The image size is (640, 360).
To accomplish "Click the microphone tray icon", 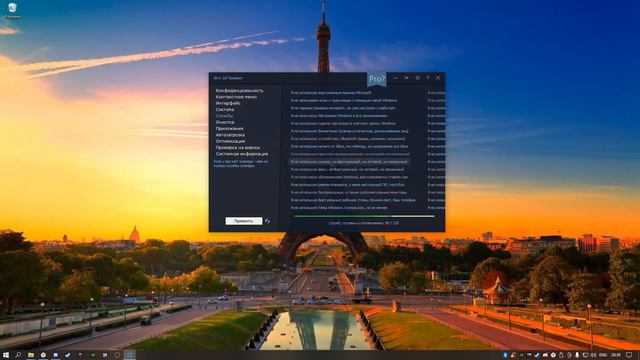I will tap(577, 355).
